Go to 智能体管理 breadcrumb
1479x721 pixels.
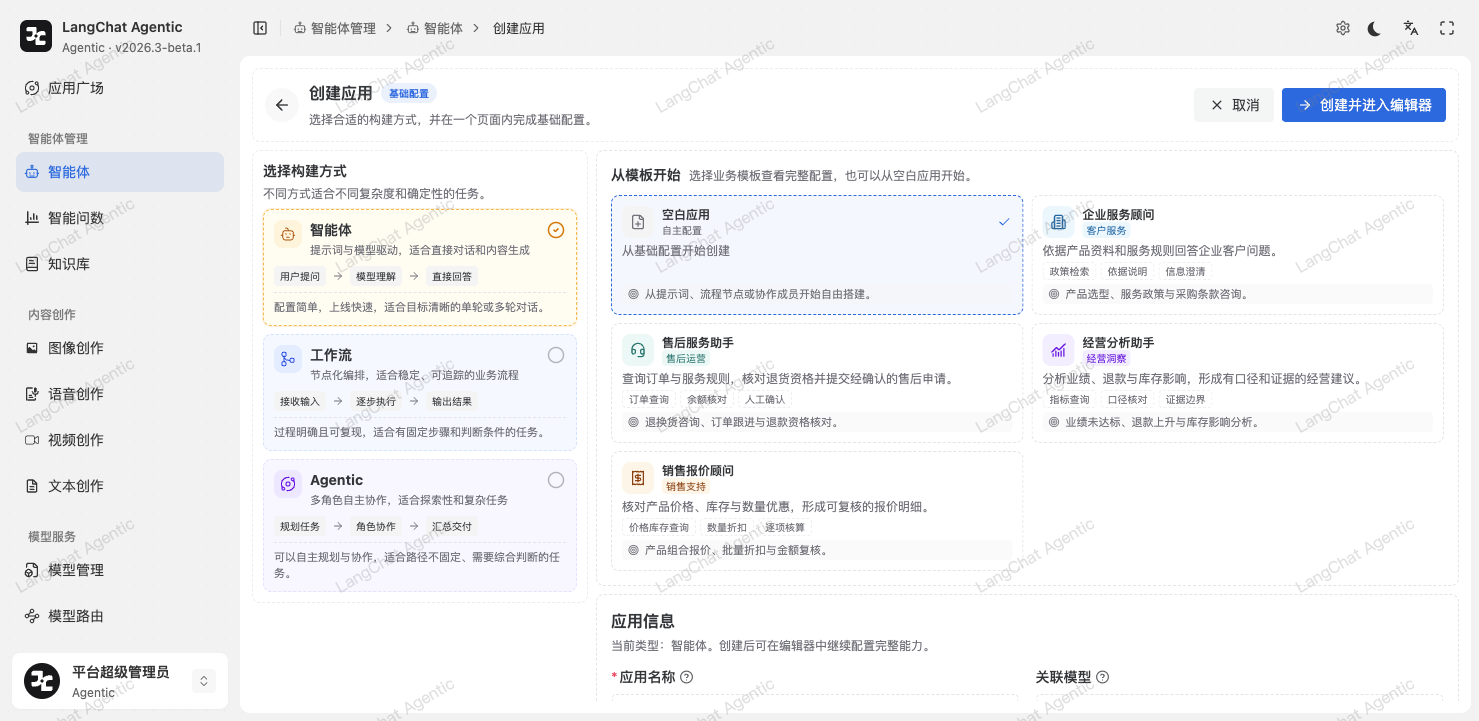click(x=335, y=28)
